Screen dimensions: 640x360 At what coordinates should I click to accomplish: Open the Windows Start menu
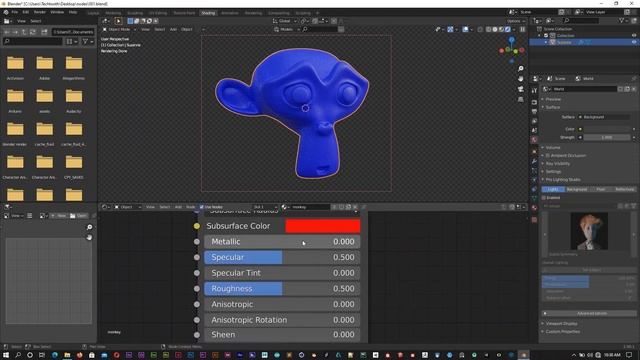tap(6, 355)
